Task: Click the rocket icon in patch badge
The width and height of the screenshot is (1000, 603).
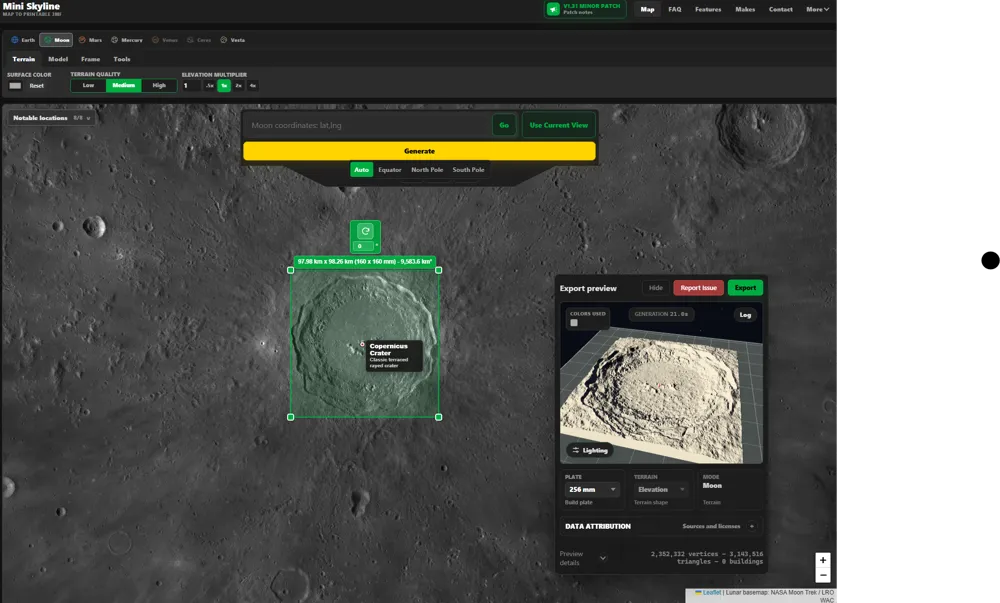Action: pyautogui.click(x=553, y=9)
